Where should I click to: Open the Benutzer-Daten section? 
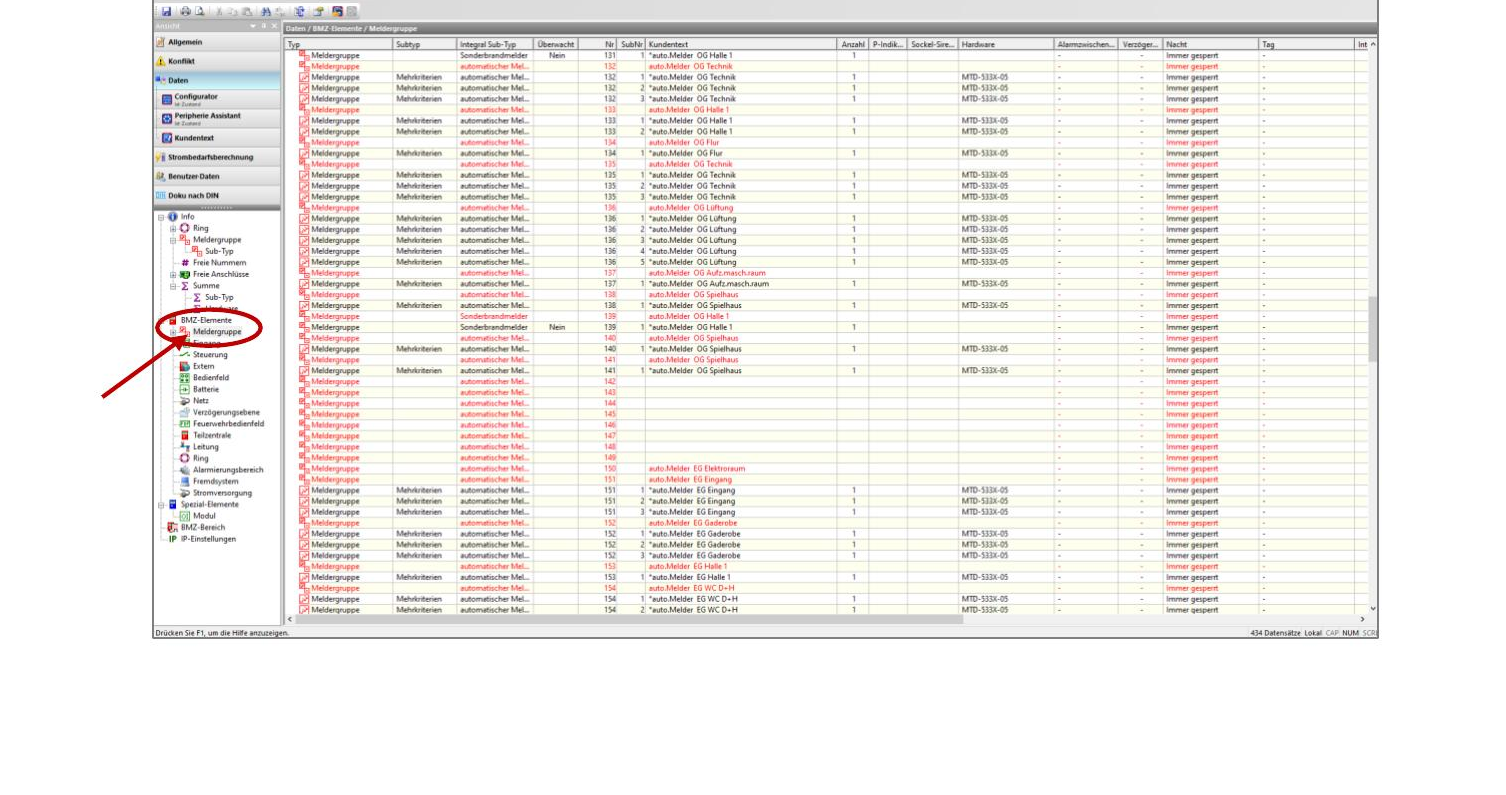(217, 176)
